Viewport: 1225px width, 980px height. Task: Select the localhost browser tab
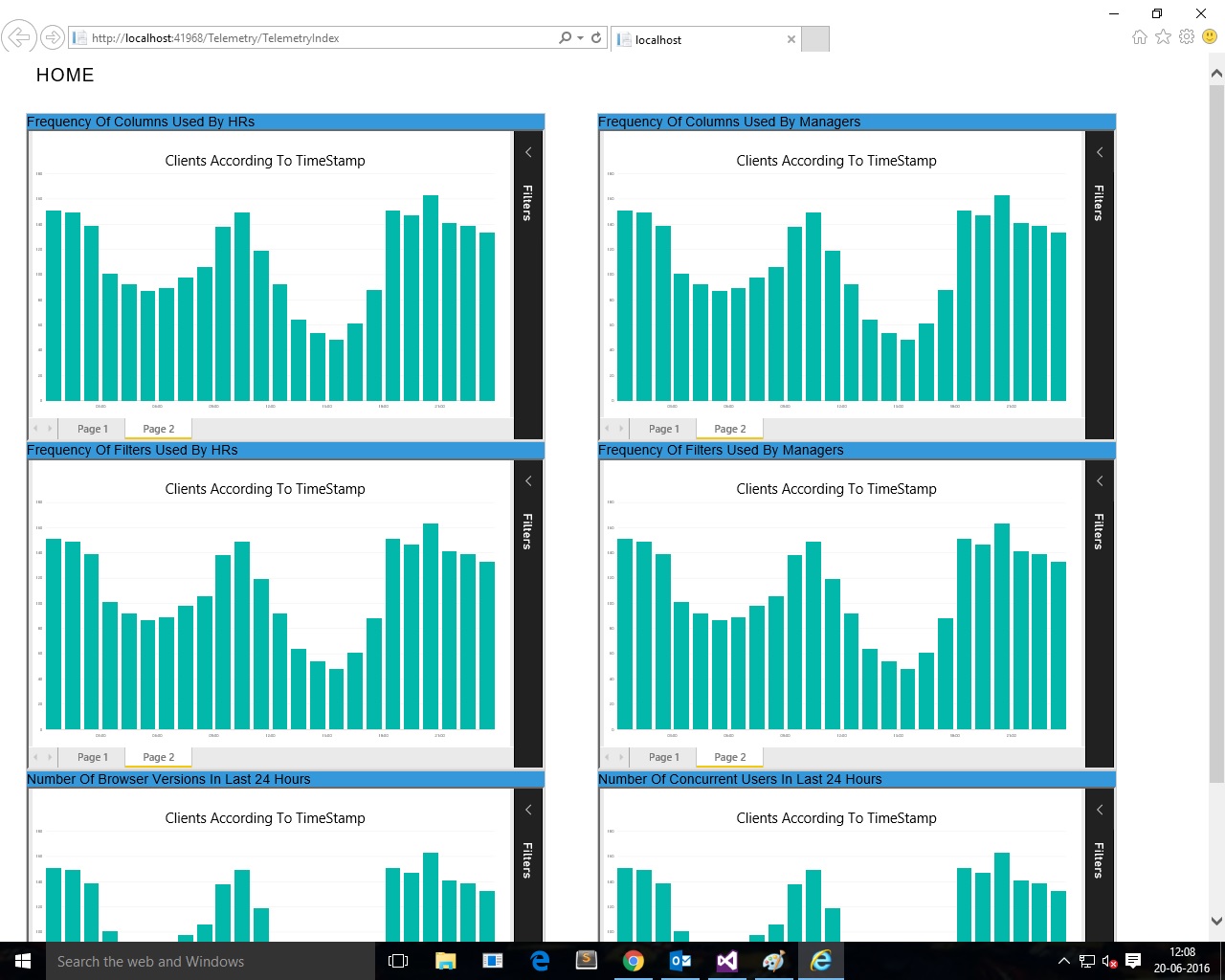coord(705,39)
